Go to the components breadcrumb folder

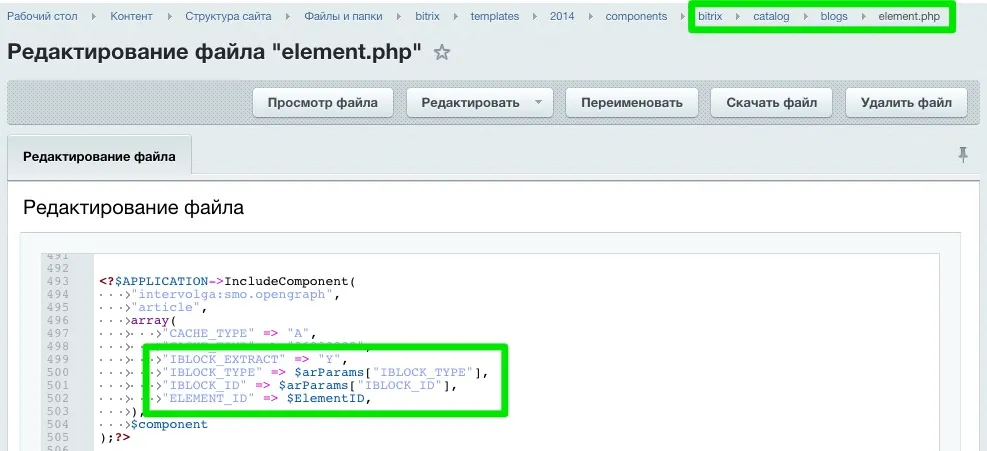[x=636, y=17]
